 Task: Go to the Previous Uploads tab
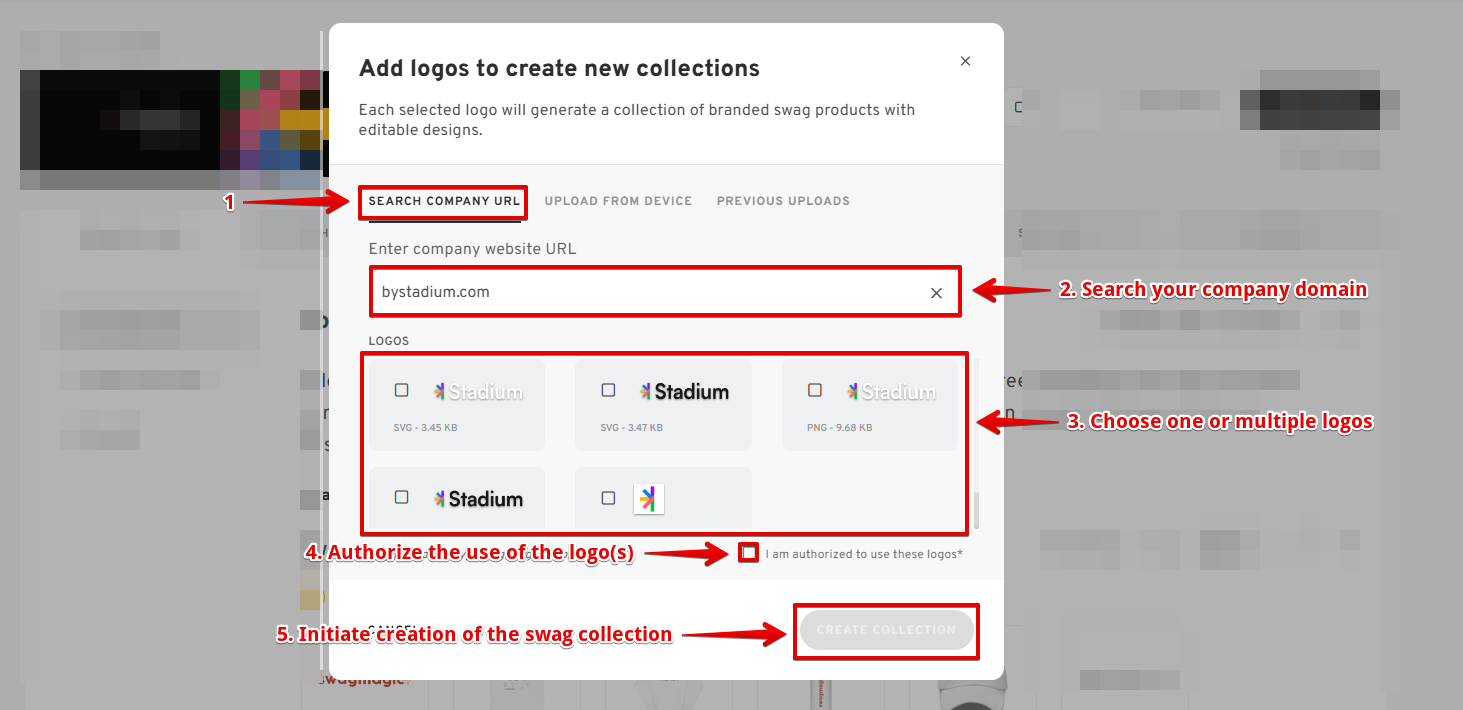(783, 201)
